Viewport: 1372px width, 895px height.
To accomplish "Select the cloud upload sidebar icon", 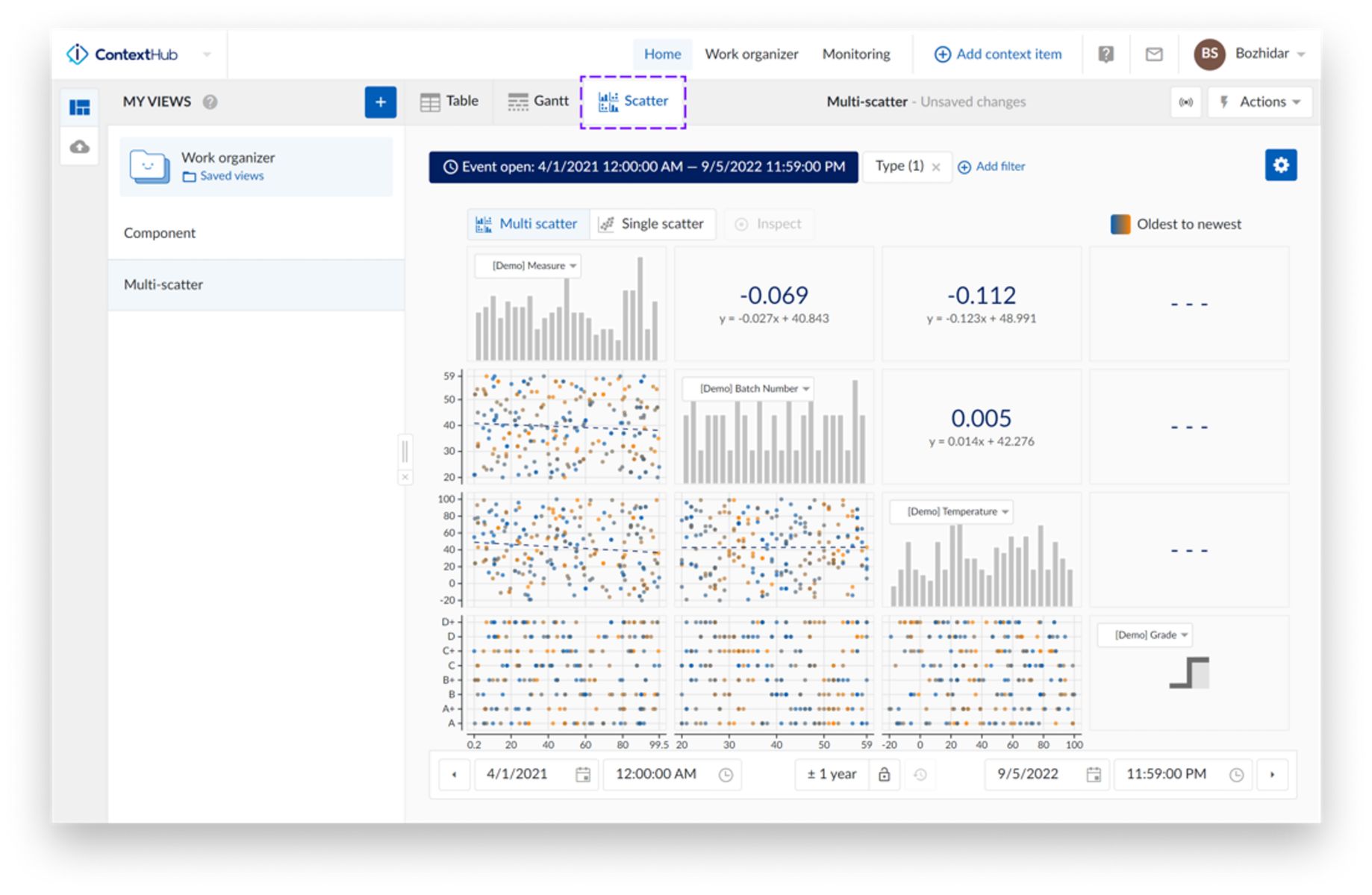I will pyautogui.click(x=80, y=147).
